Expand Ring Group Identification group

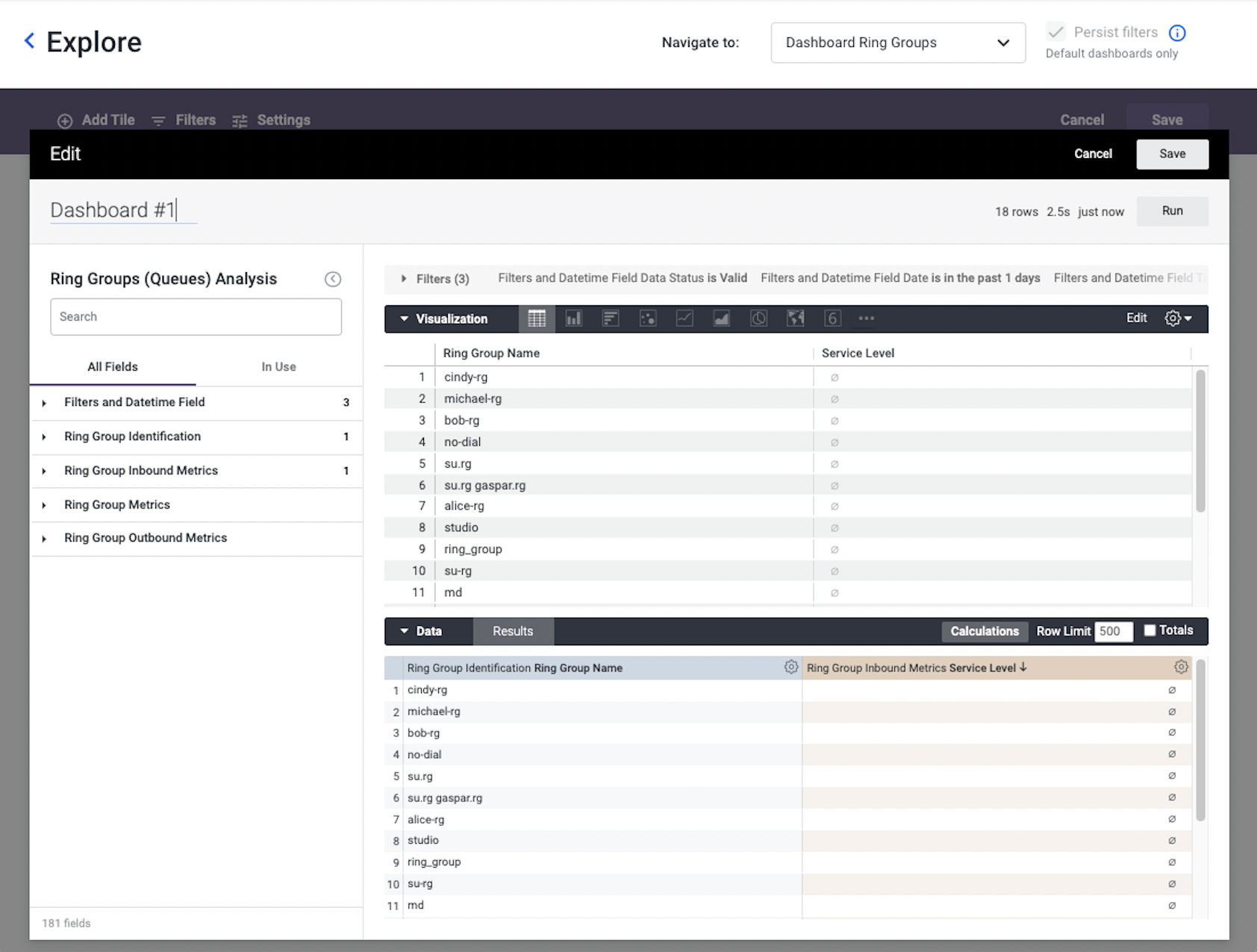click(x=196, y=436)
